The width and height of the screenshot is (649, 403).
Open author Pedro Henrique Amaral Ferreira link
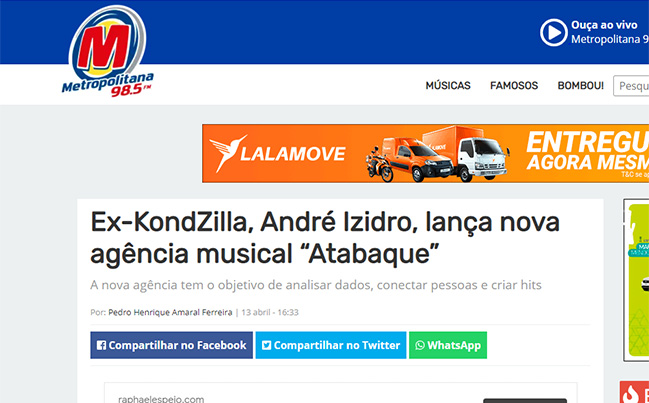tap(170, 312)
